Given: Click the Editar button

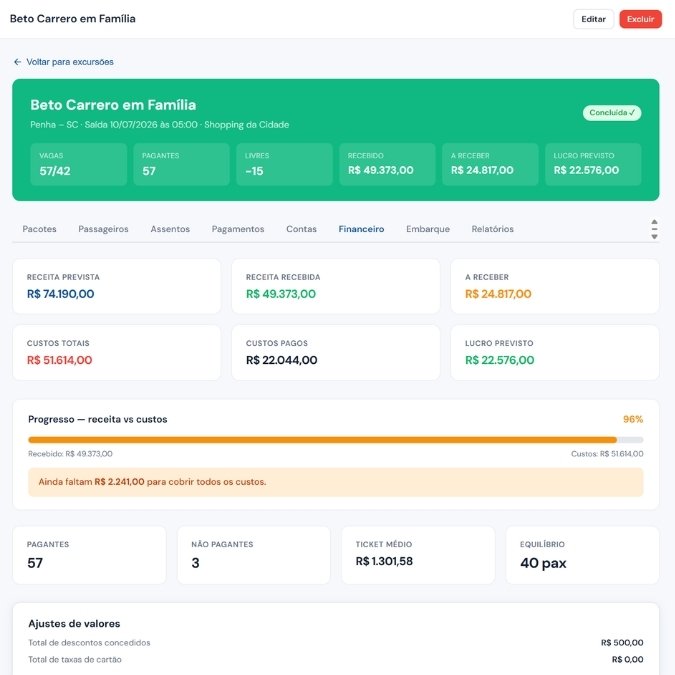Looking at the screenshot, I should tap(593, 19).
